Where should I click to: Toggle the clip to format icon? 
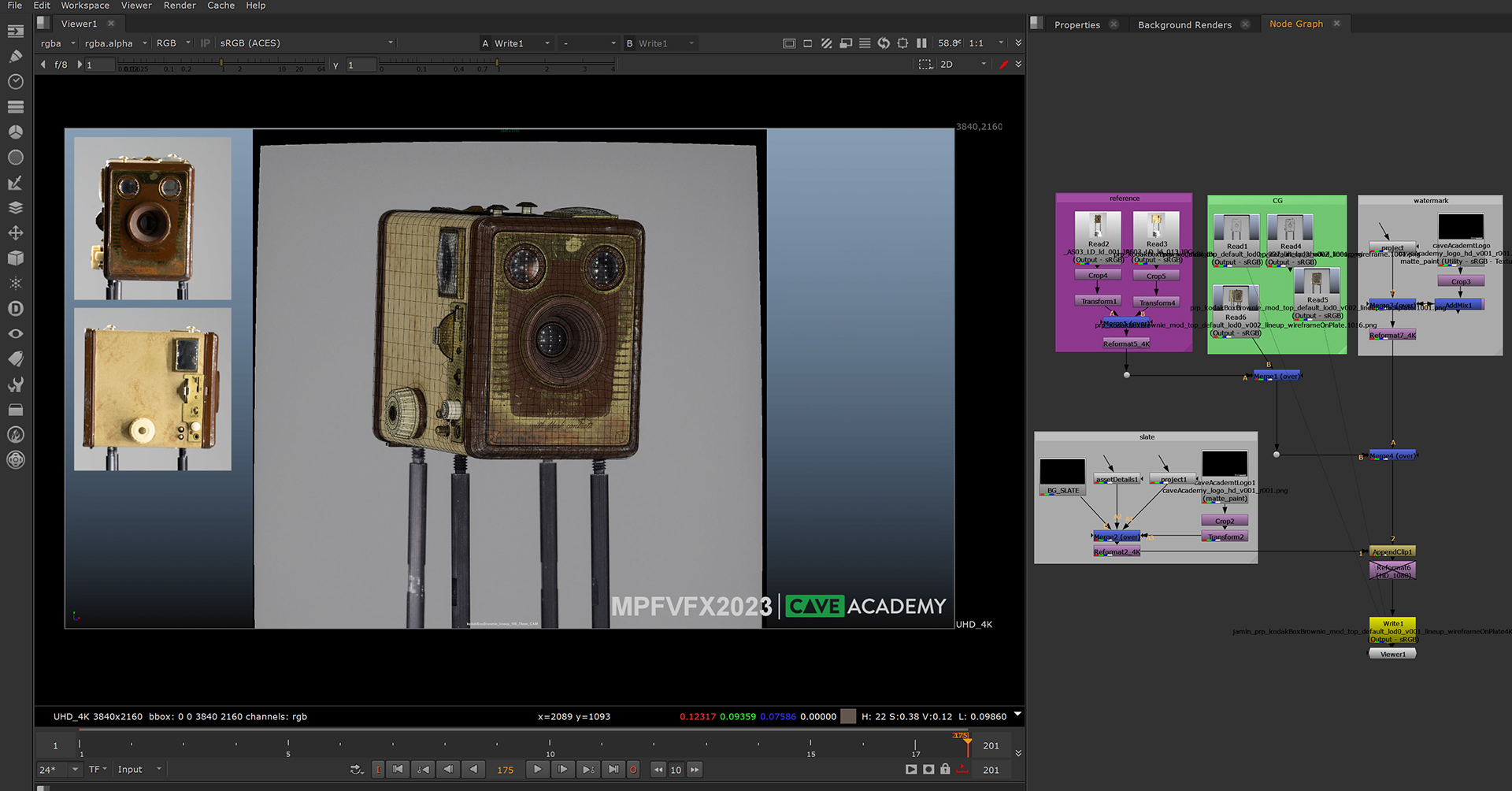[808, 43]
